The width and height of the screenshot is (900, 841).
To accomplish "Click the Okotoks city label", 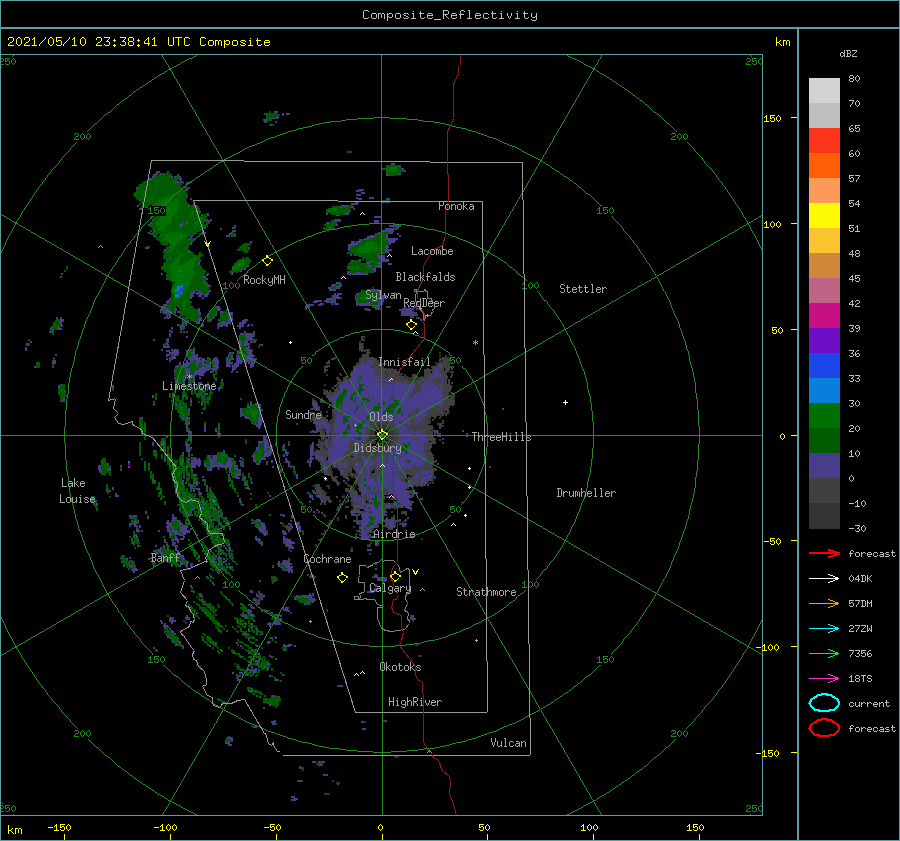I will (x=400, y=667).
